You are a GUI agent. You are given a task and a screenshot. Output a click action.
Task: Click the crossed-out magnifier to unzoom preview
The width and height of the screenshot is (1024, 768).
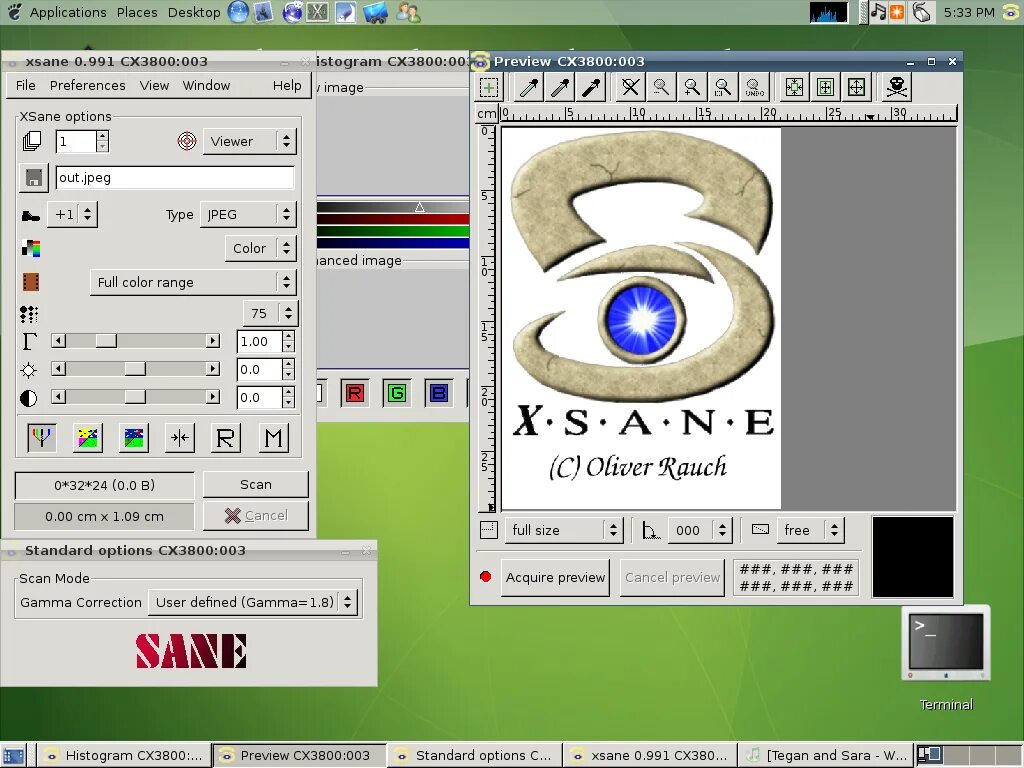point(630,87)
